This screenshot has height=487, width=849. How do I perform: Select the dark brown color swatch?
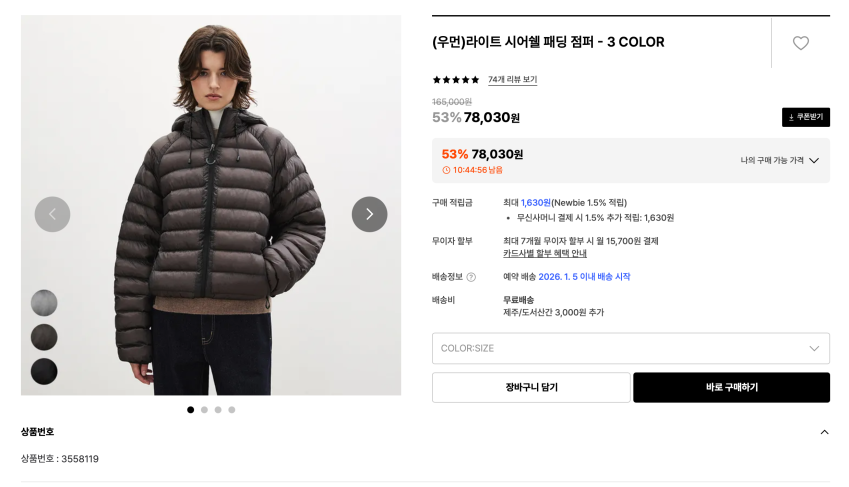pyautogui.click(x=44, y=337)
